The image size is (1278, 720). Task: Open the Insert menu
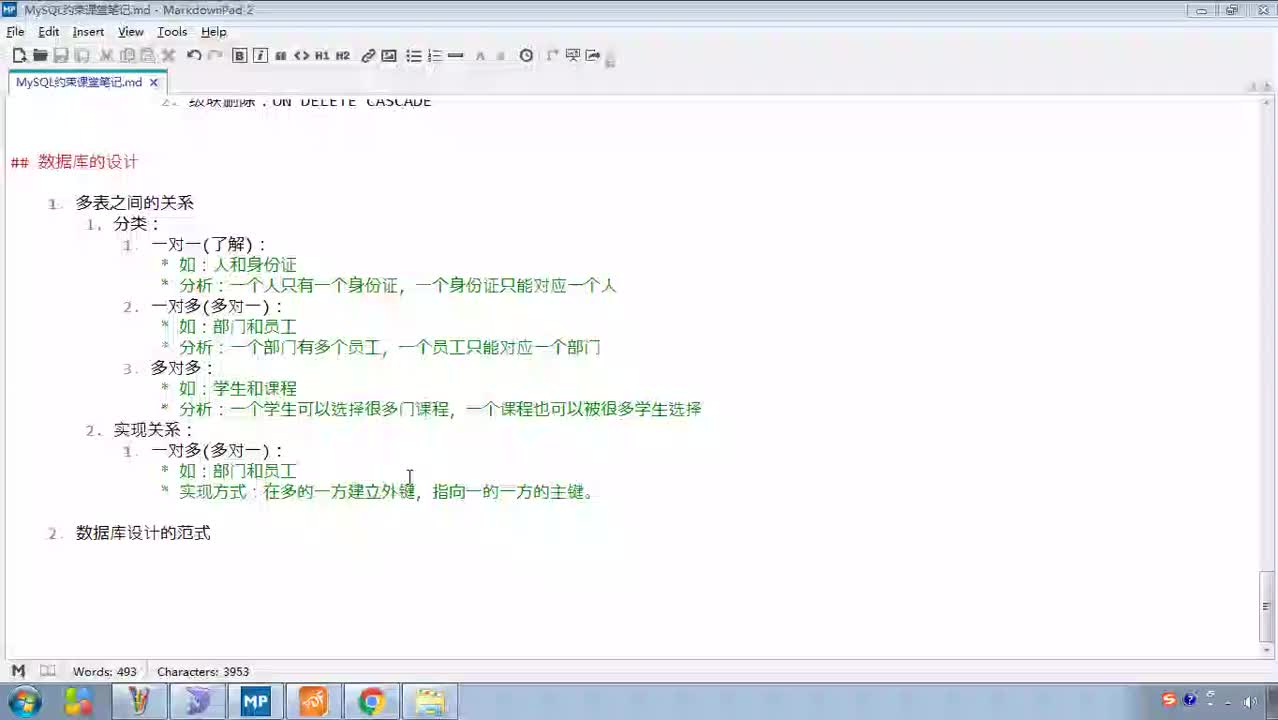pyautogui.click(x=88, y=32)
